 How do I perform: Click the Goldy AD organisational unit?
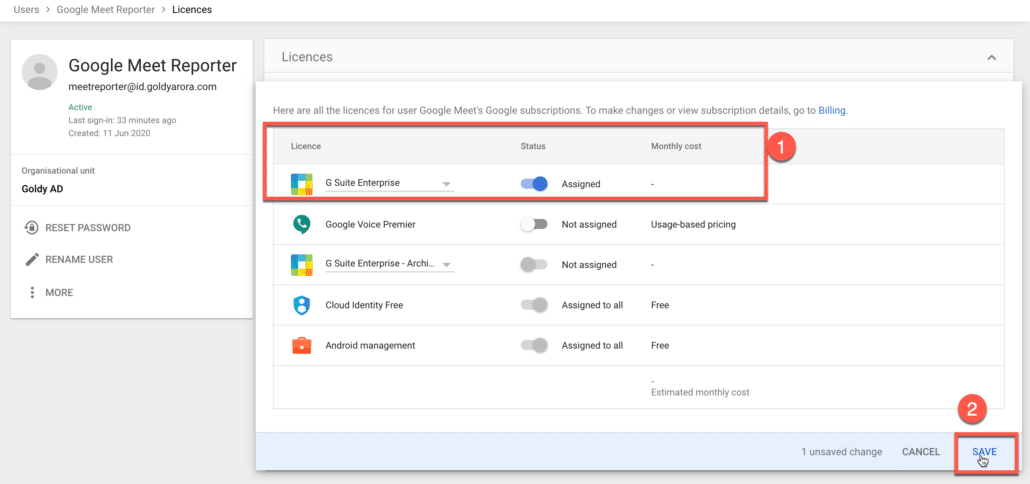pyautogui.click(x=43, y=188)
